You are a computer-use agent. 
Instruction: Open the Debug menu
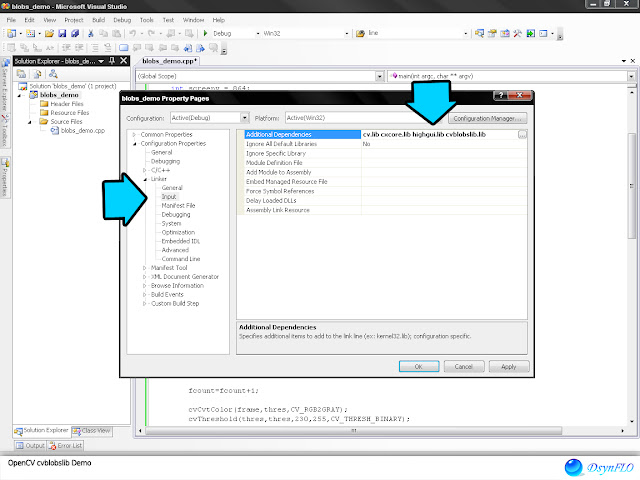(122, 20)
